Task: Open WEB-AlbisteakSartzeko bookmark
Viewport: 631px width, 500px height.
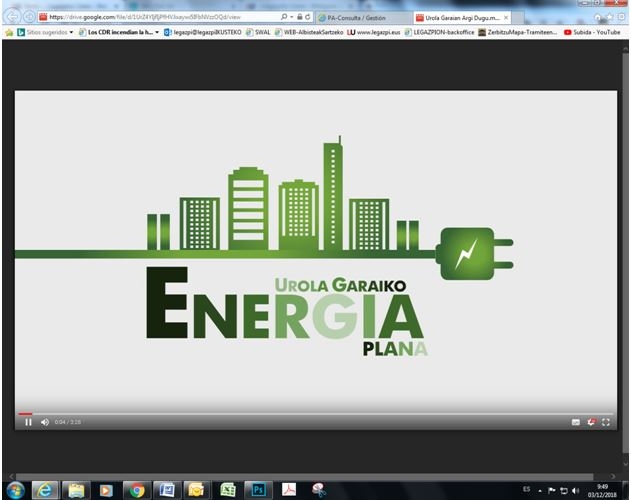Action: click(x=309, y=32)
